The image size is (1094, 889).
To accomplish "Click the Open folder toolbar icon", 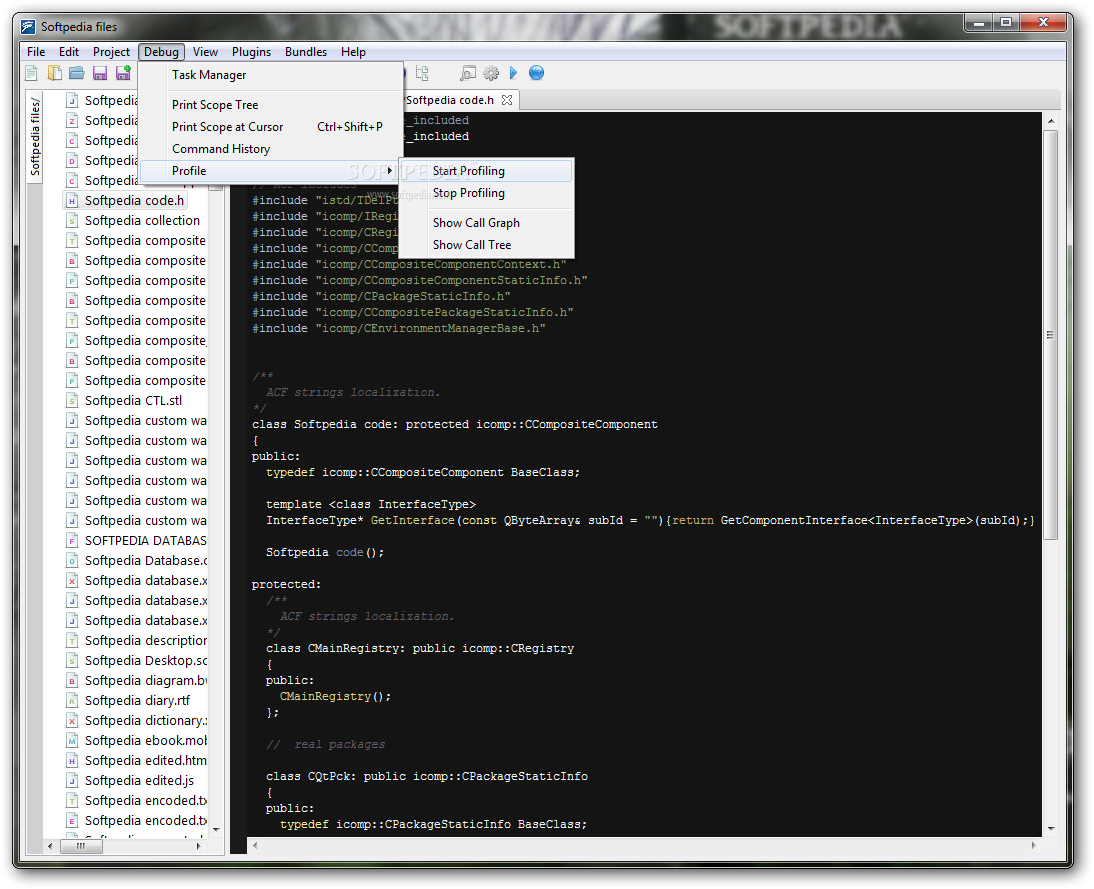I will [x=77, y=73].
